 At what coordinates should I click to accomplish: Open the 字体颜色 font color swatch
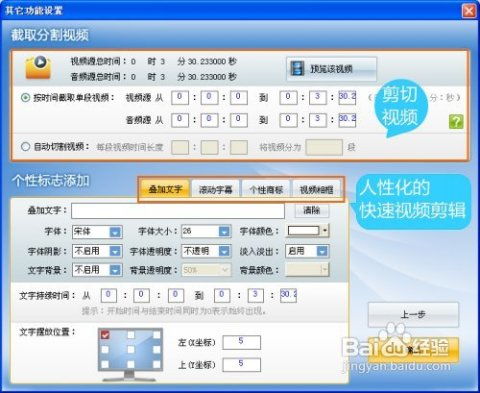307,231
